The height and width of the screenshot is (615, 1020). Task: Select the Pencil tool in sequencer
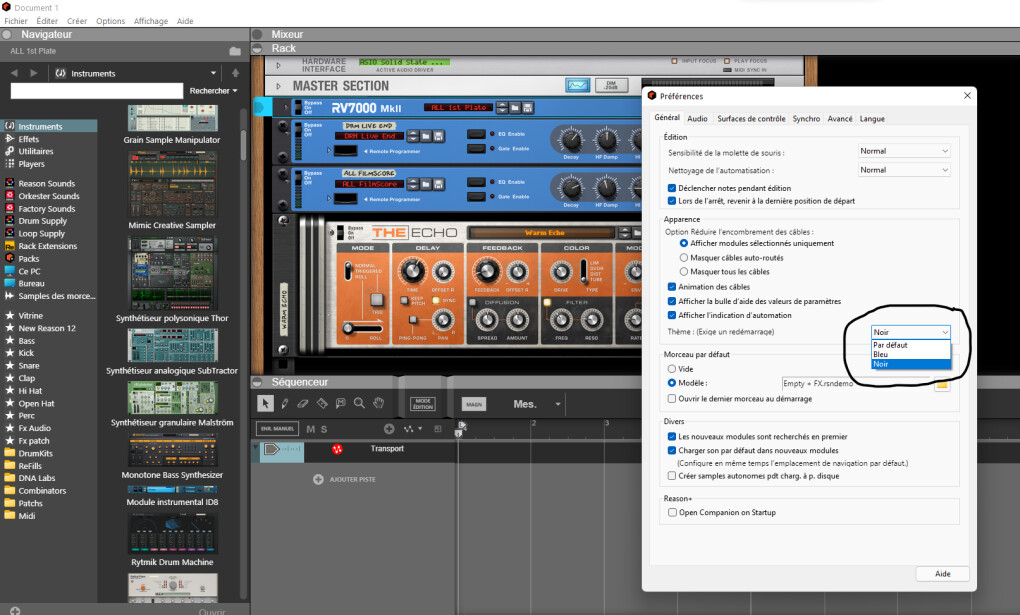284,403
